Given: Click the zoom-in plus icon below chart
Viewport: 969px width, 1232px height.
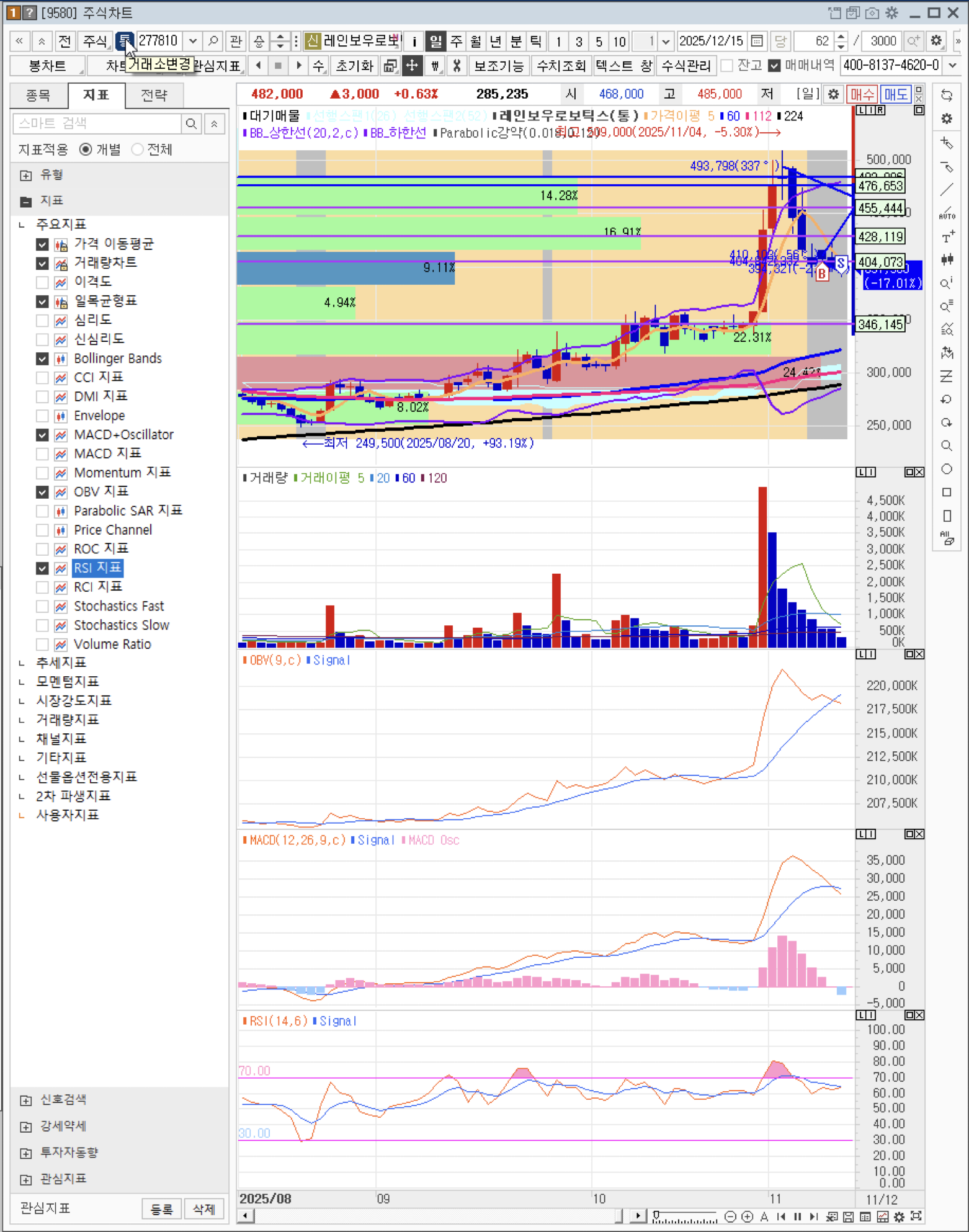Looking at the screenshot, I should point(747,1216).
